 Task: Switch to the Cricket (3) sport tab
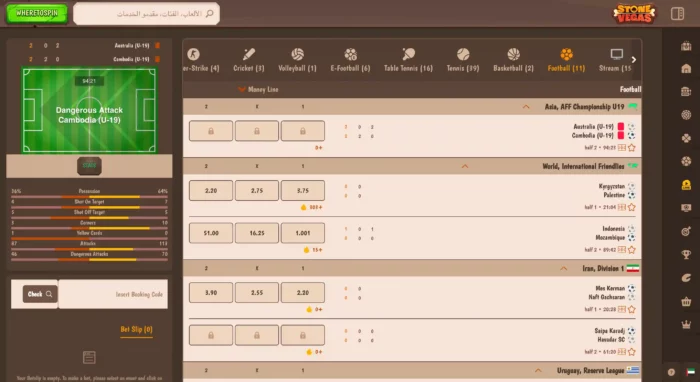pyautogui.click(x=249, y=60)
